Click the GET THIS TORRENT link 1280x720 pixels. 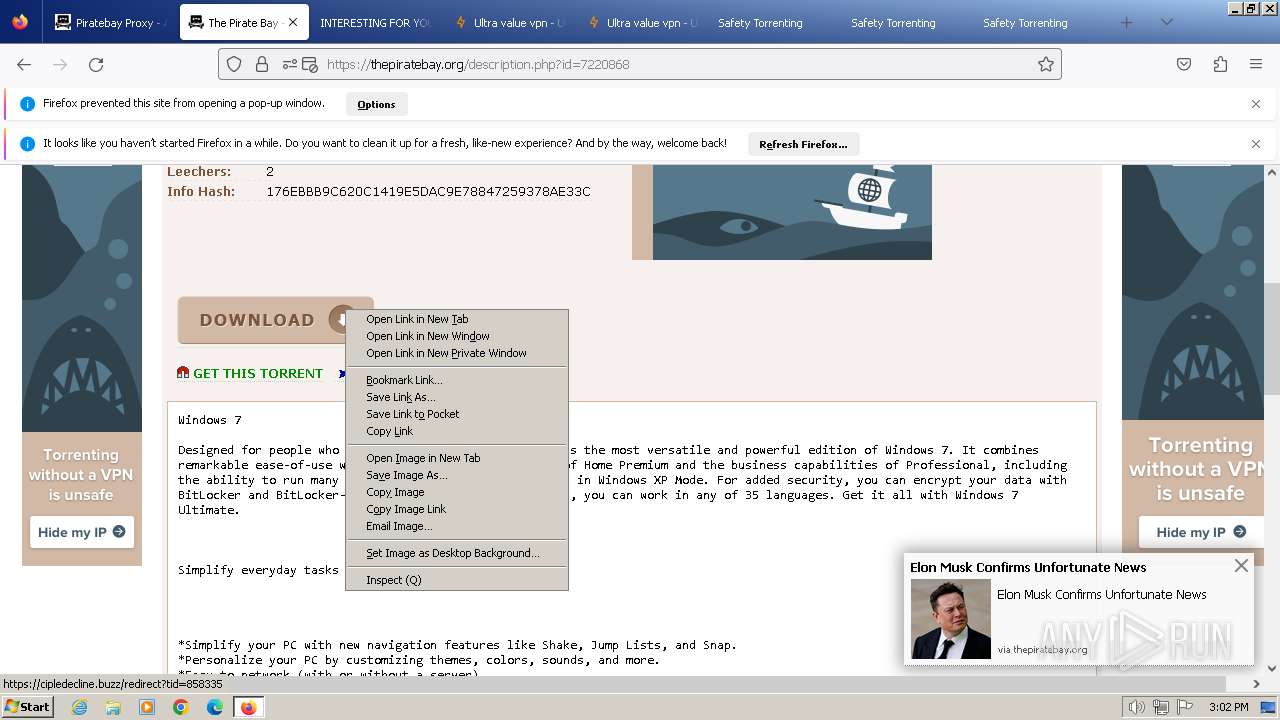click(x=258, y=373)
